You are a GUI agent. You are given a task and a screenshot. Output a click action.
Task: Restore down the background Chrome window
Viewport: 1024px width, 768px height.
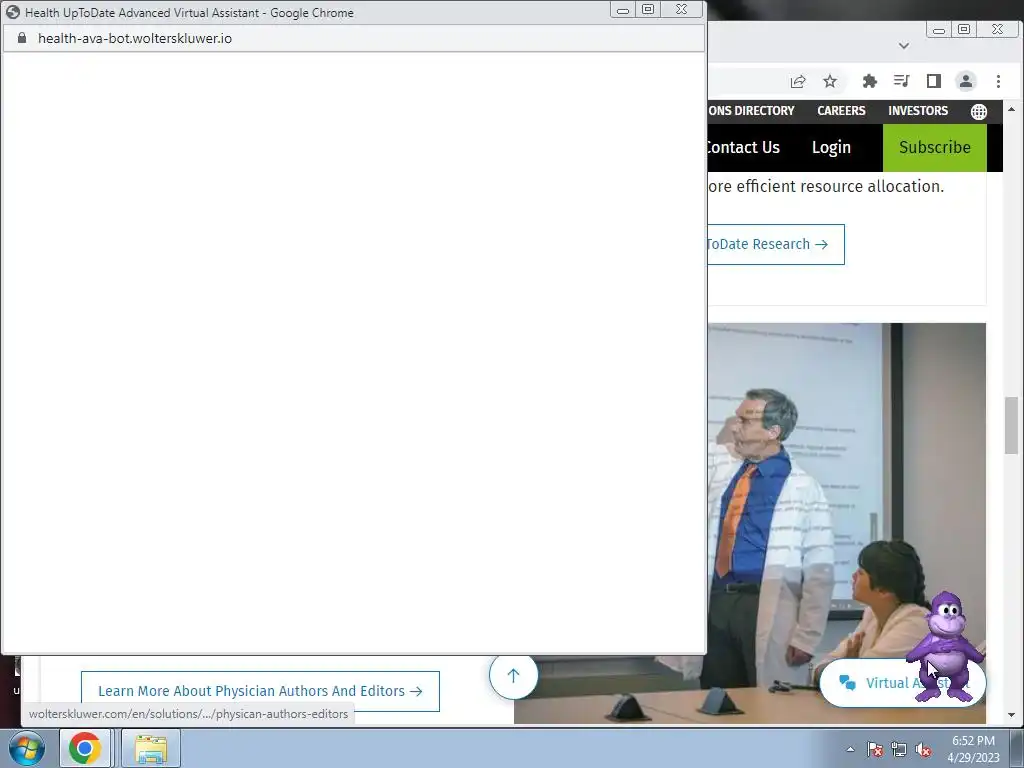(964, 30)
